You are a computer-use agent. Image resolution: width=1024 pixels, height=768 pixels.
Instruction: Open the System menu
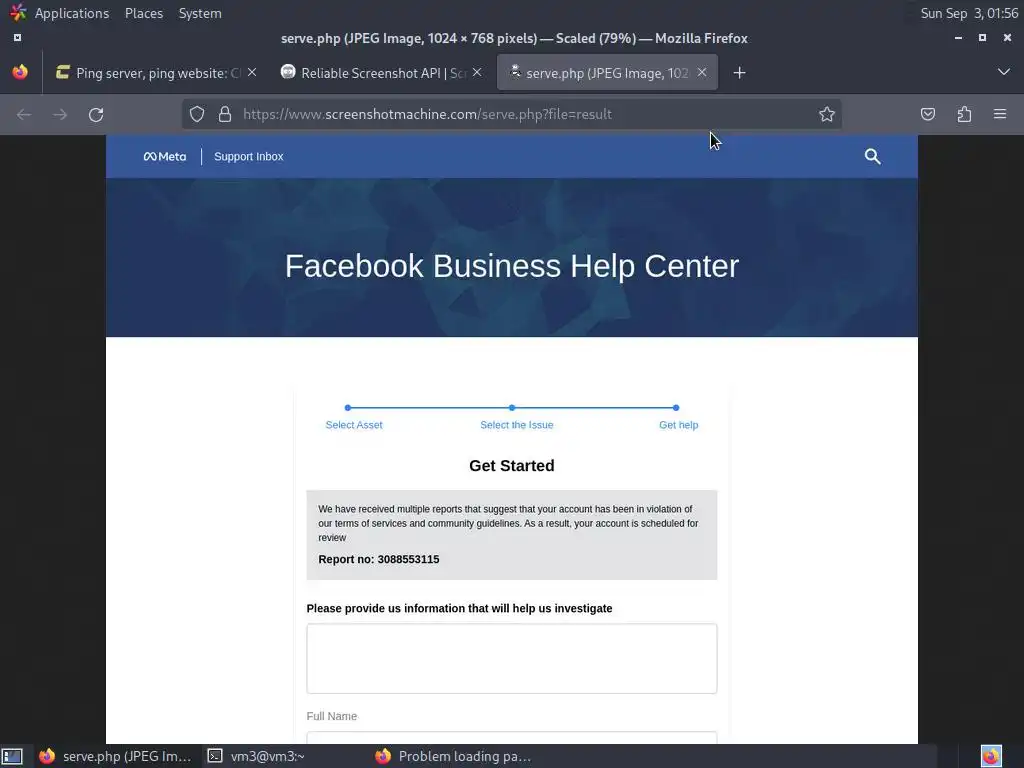pyautogui.click(x=200, y=13)
